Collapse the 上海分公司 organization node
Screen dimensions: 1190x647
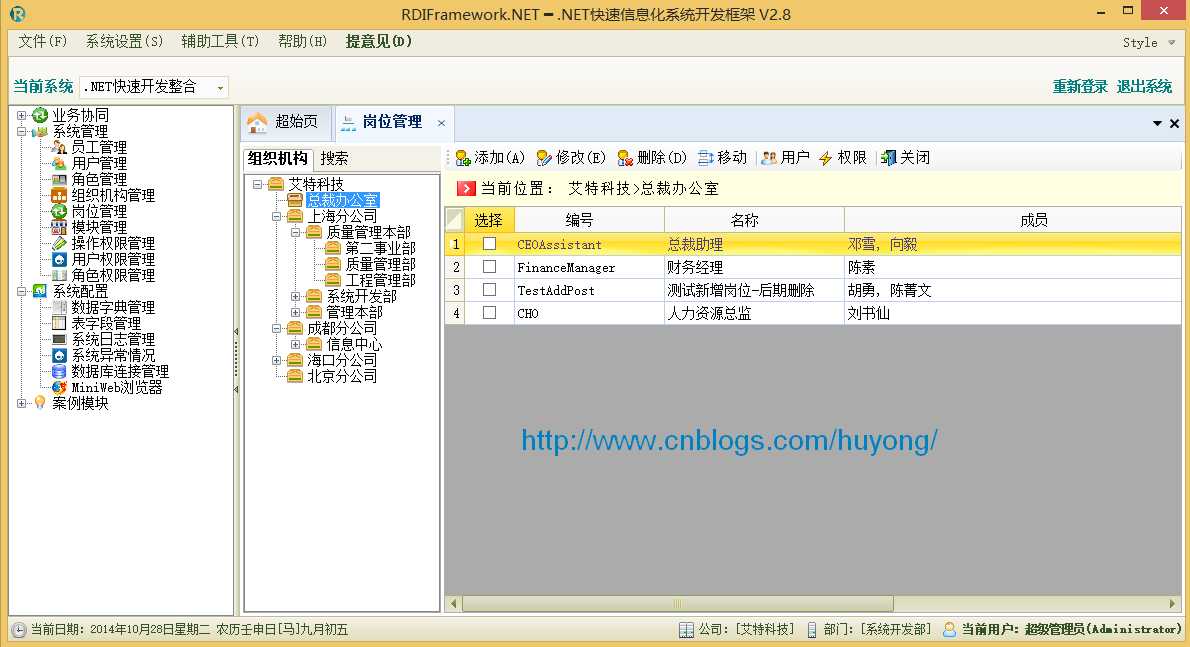pyautogui.click(x=276, y=216)
